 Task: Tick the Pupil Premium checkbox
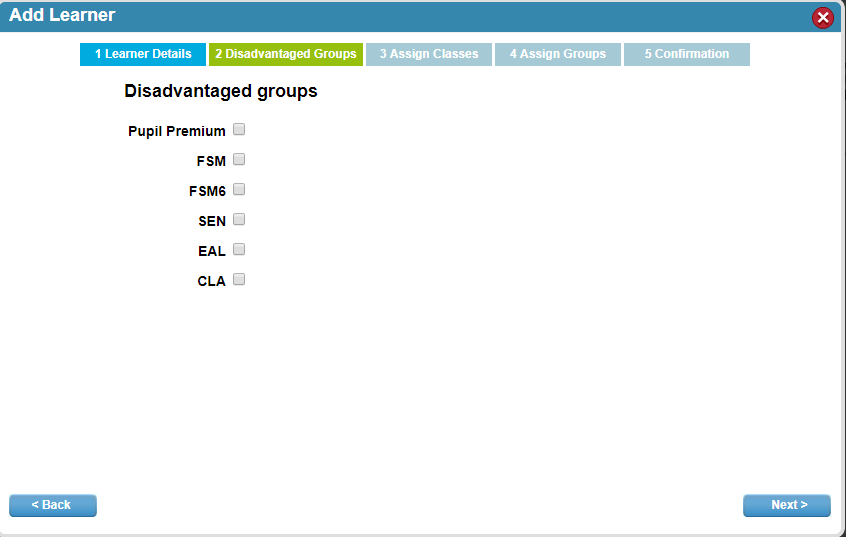pos(239,129)
